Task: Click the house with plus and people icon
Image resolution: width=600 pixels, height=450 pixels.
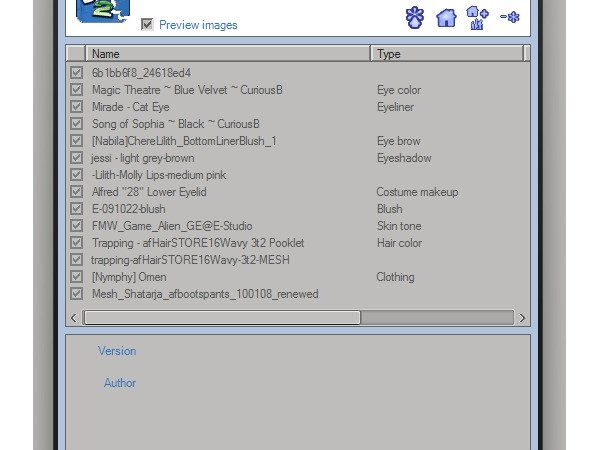Action: [x=477, y=18]
